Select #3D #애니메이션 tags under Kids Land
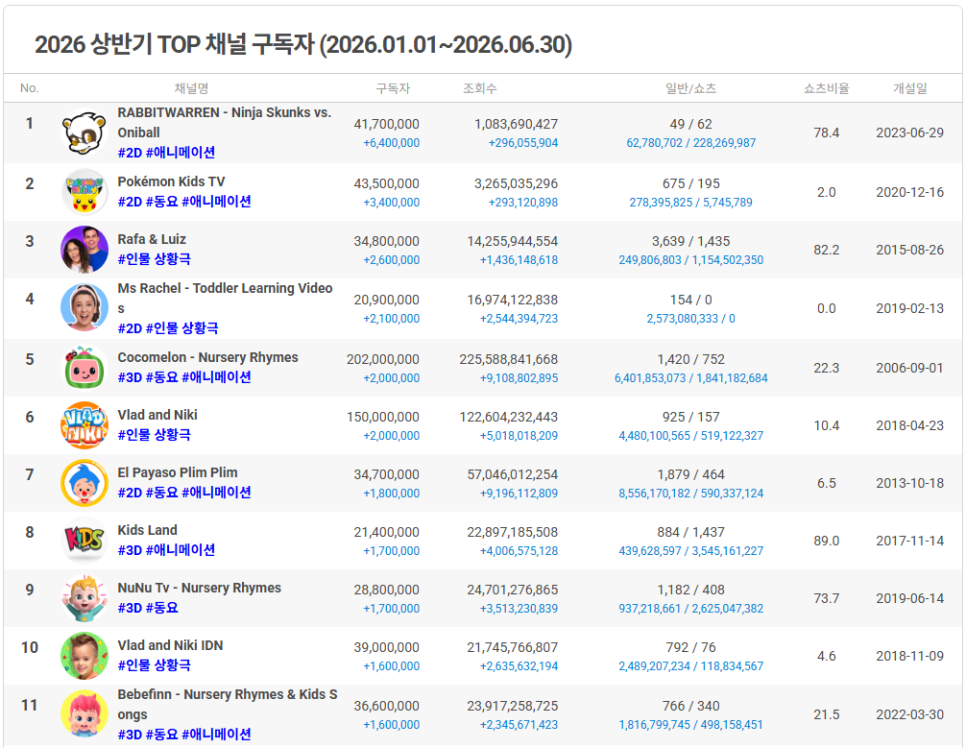Viewport: 966px width, 748px height. [x=166, y=550]
